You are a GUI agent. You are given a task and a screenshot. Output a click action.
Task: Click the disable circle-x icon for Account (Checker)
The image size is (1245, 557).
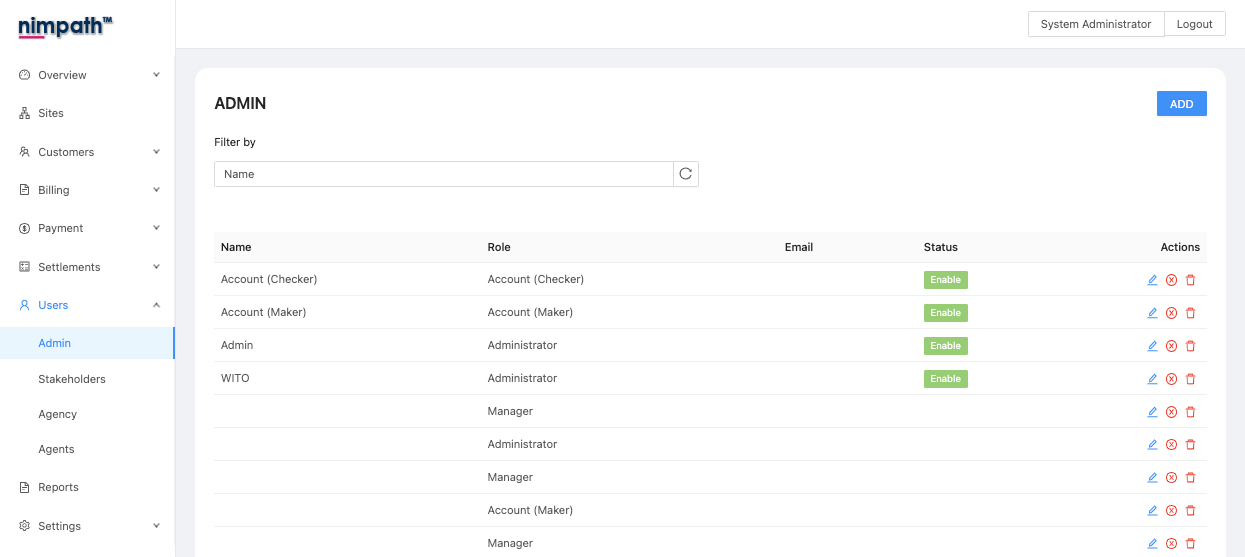coord(1171,280)
